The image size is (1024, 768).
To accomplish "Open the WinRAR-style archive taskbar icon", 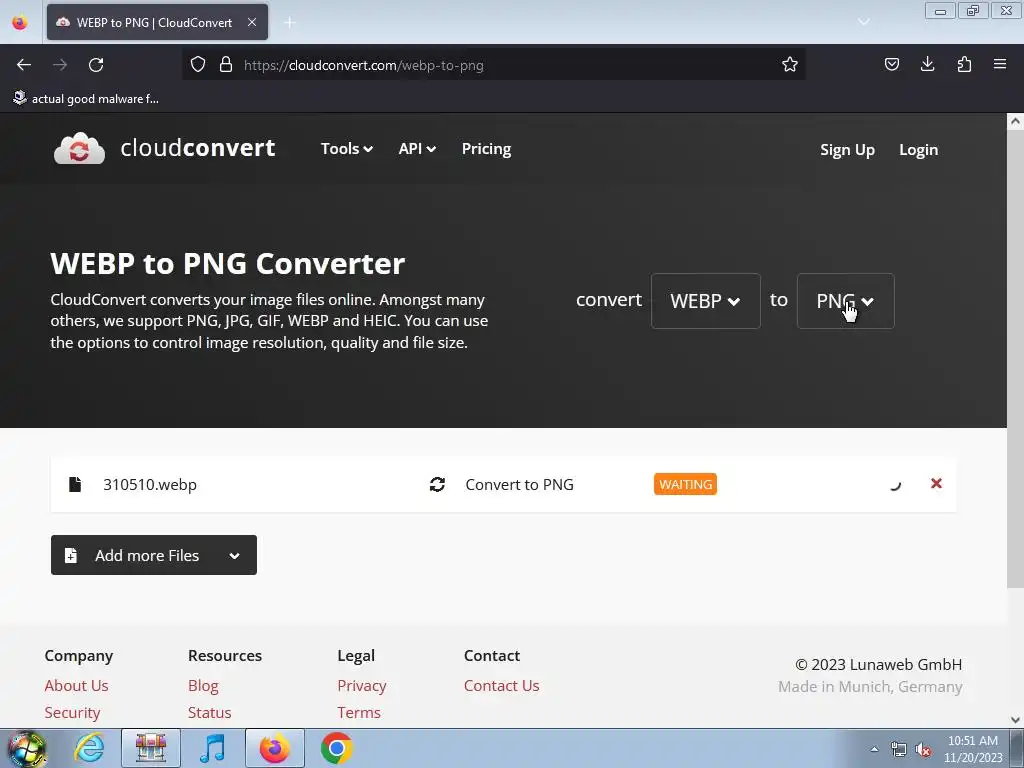I will click(x=151, y=749).
